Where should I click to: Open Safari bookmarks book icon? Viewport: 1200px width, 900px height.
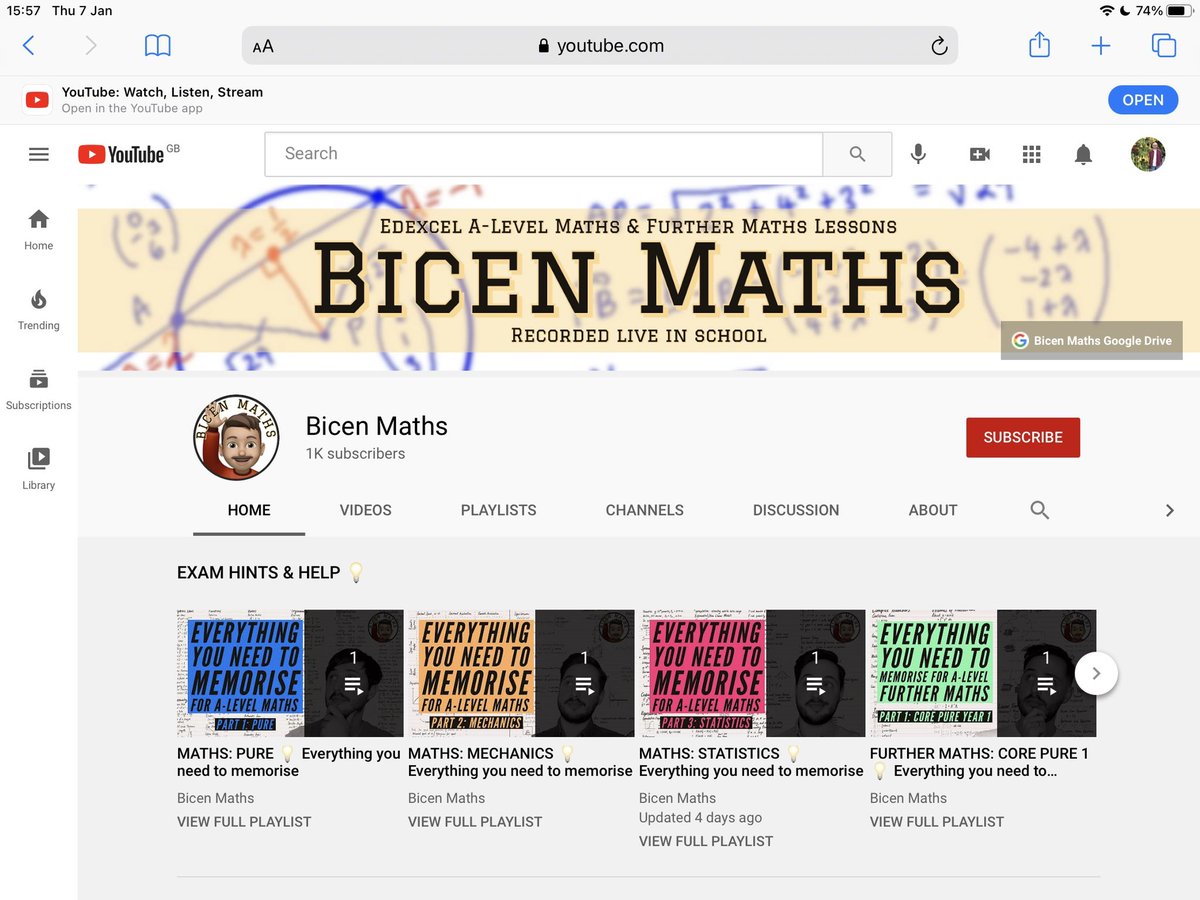158,45
